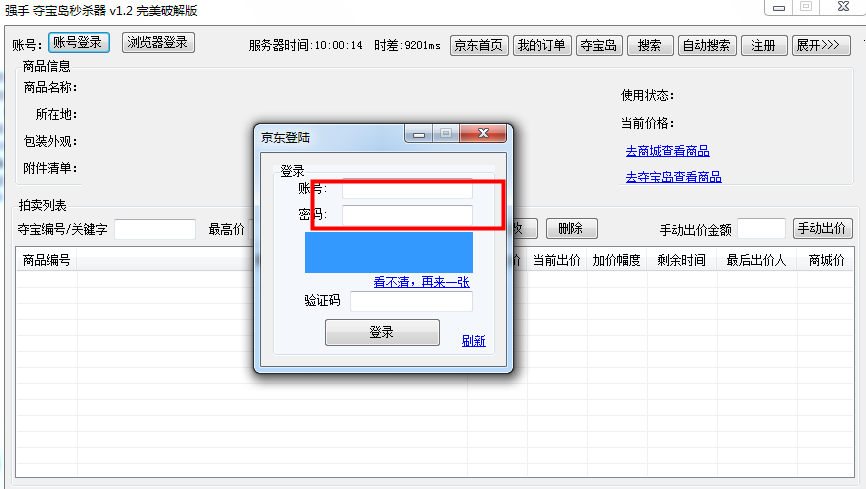Close the 京东登陆 dialog window
Image resolution: width=866 pixels, height=489 pixels.
click(x=484, y=134)
